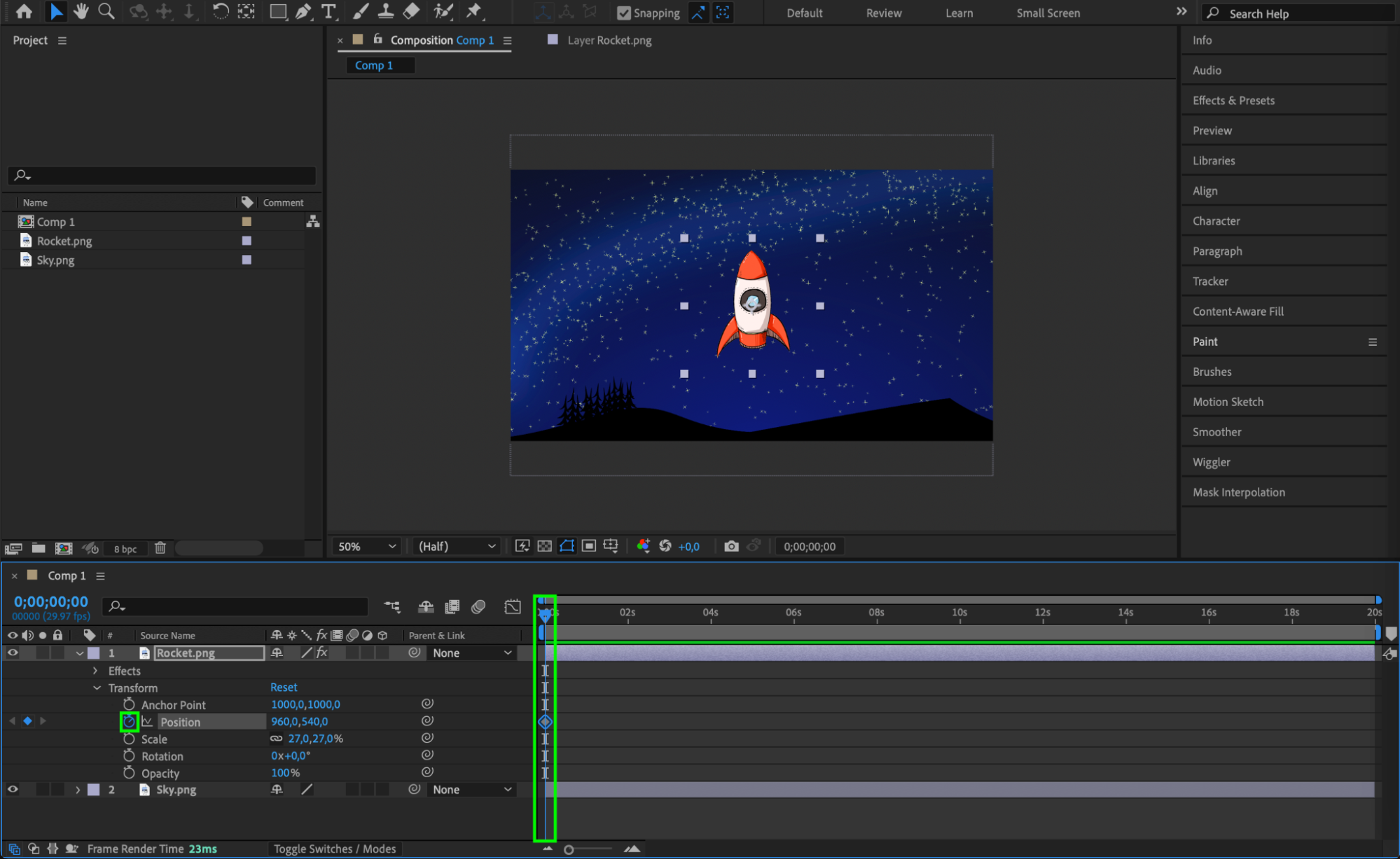The image size is (1400, 859).
Task: Click the Home icon
Action: [x=24, y=11]
